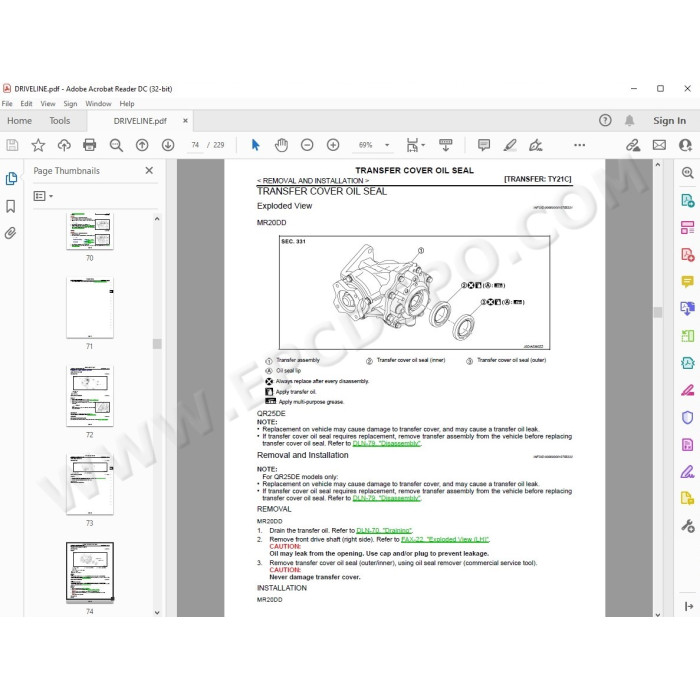Screen dimensions: 700x700
Task: Open thumbnail options dropdown menu
Action: pos(43,196)
